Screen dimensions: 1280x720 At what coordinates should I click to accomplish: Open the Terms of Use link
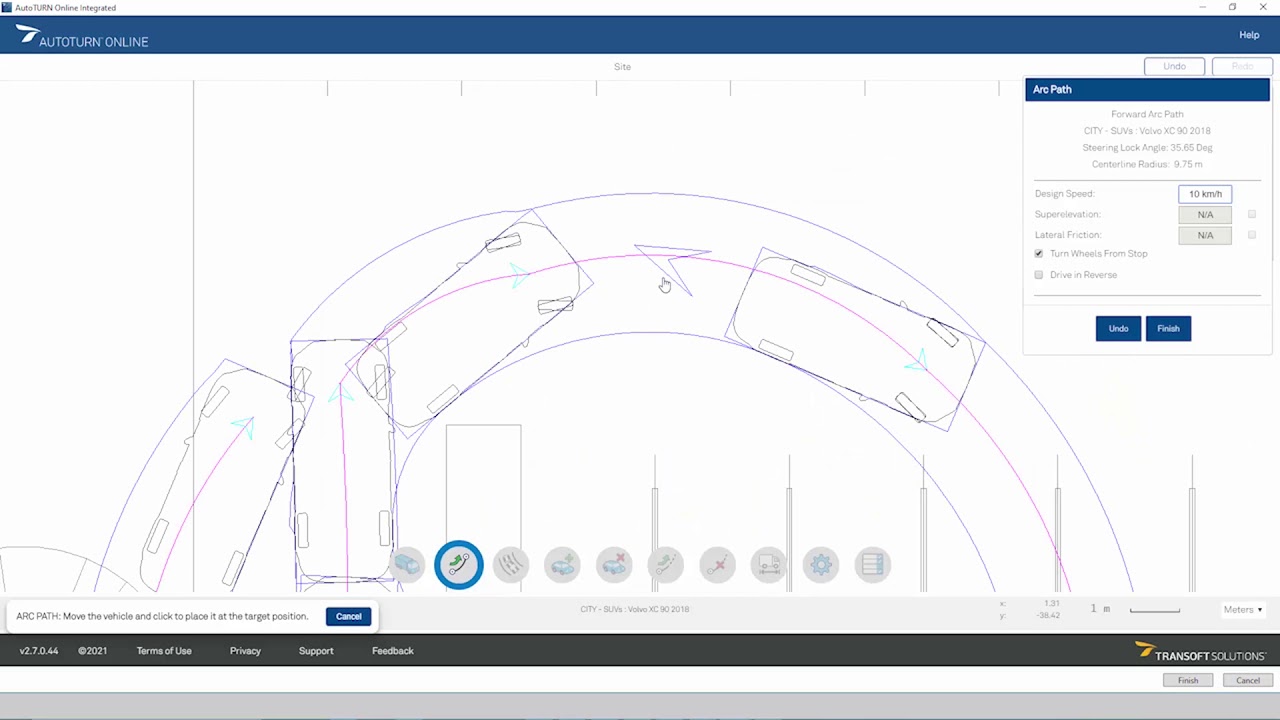164,651
